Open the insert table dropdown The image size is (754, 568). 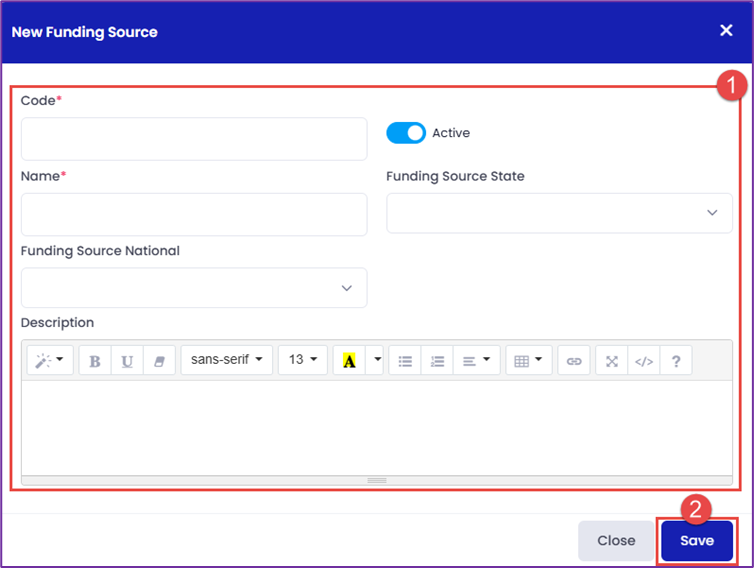click(x=528, y=360)
